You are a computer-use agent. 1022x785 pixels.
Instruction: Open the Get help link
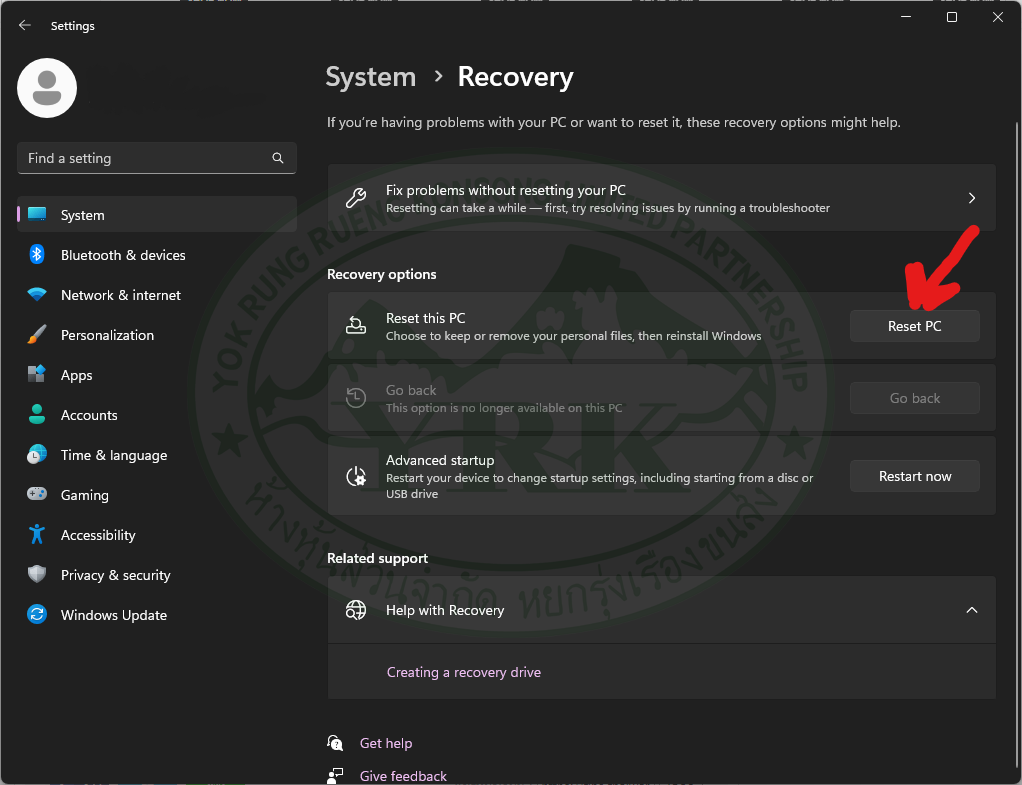386,743
